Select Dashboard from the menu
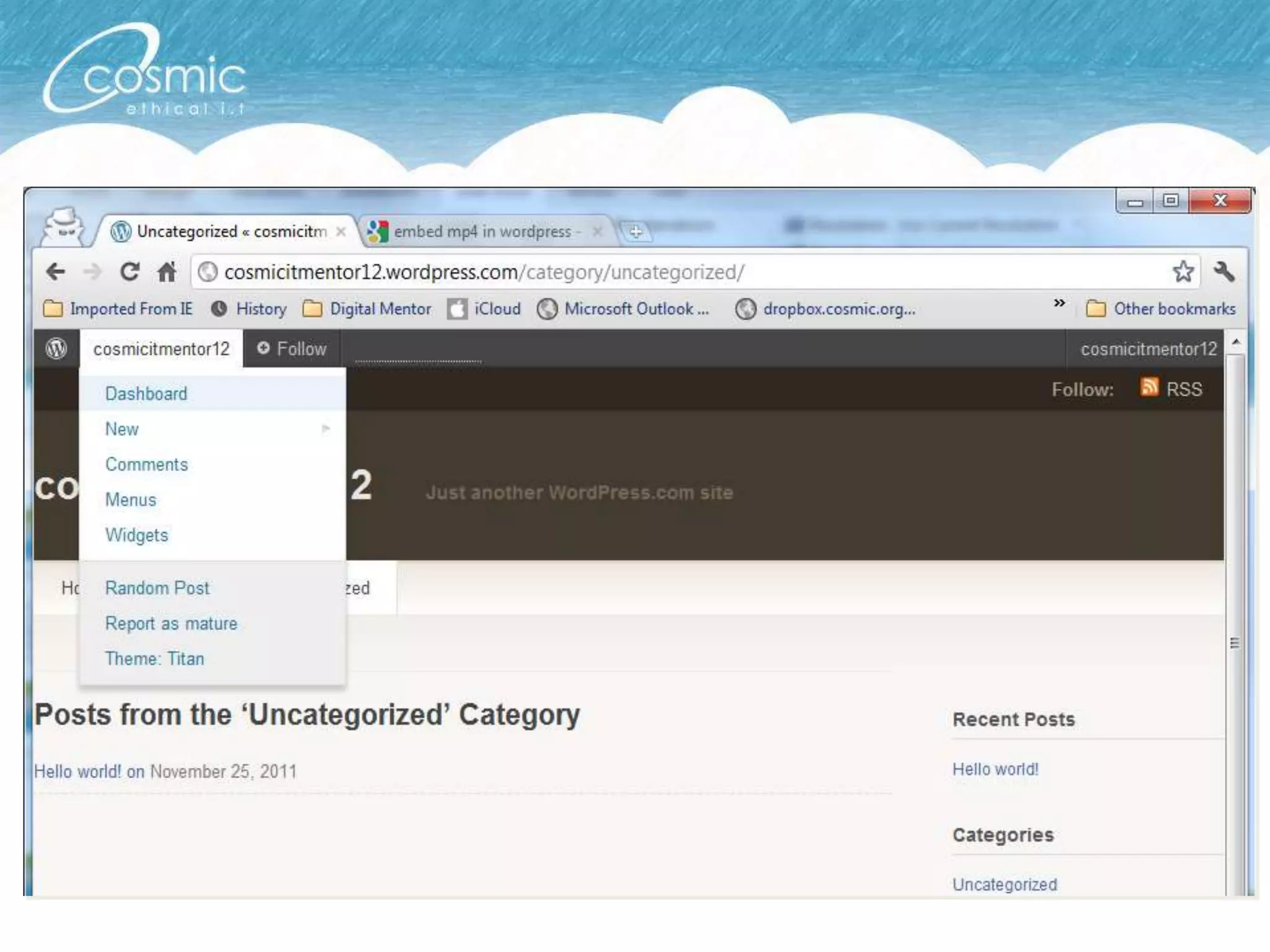The height and width of the screenshot is (952, 1270). pyautogui.click(x=146, y=394)
